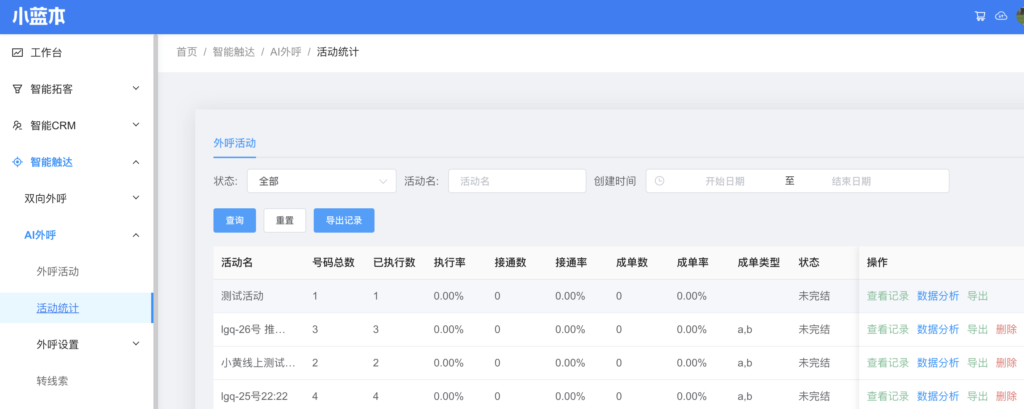This screenshot has width=1024, height=409.
Task: Click the 智能CRM people icon
Action: 17,126
